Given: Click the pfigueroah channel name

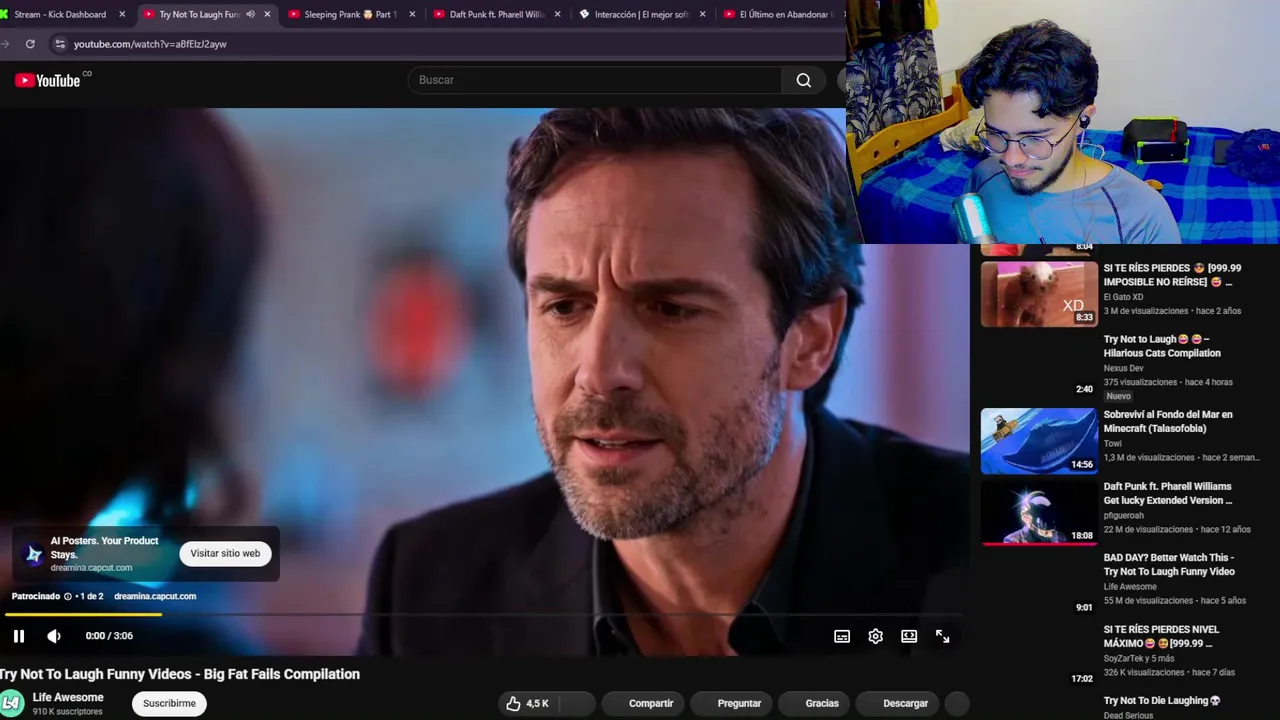Looking at the screenshot, I should [1123, 515].
